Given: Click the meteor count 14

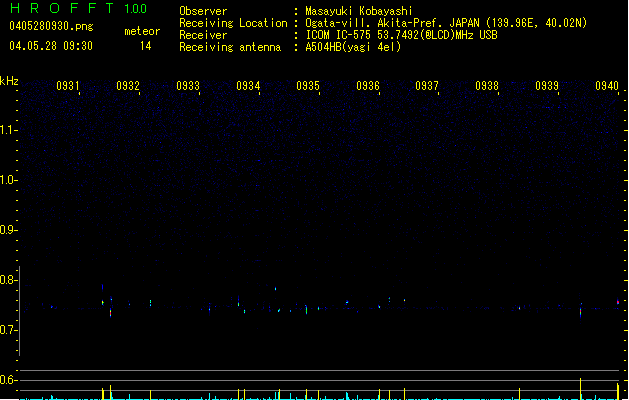Looking at the screenshot, I should pyautogui.click(x=146, y=46).
